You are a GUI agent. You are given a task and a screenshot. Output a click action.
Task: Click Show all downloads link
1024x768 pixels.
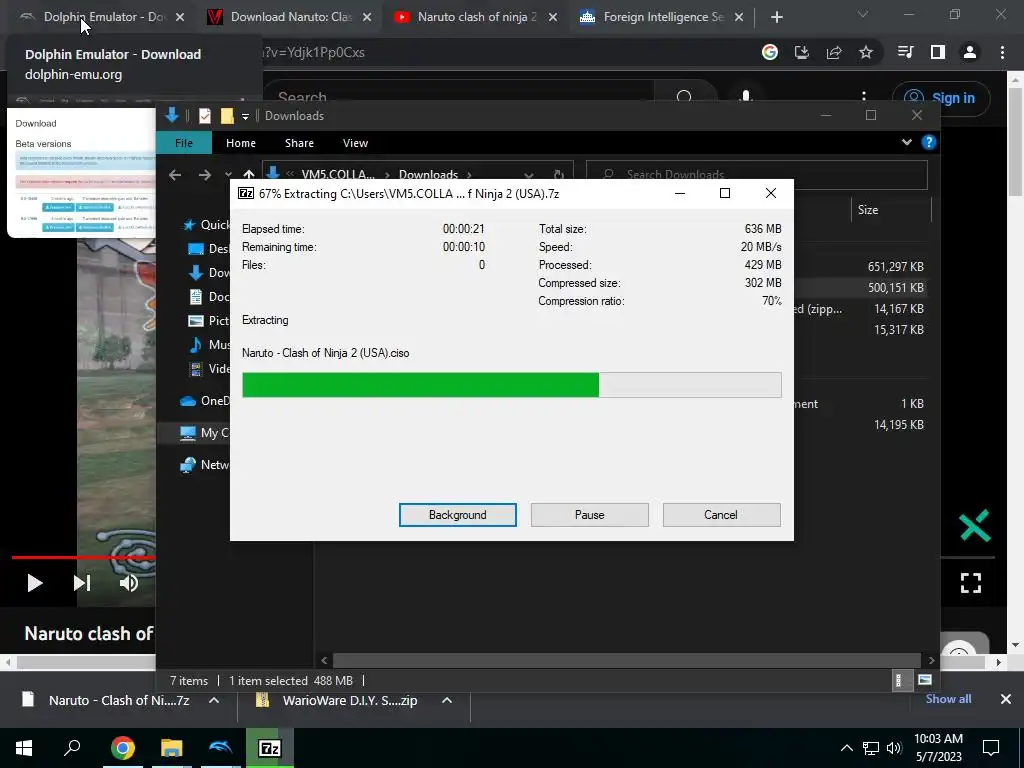[x=948, y=699]
